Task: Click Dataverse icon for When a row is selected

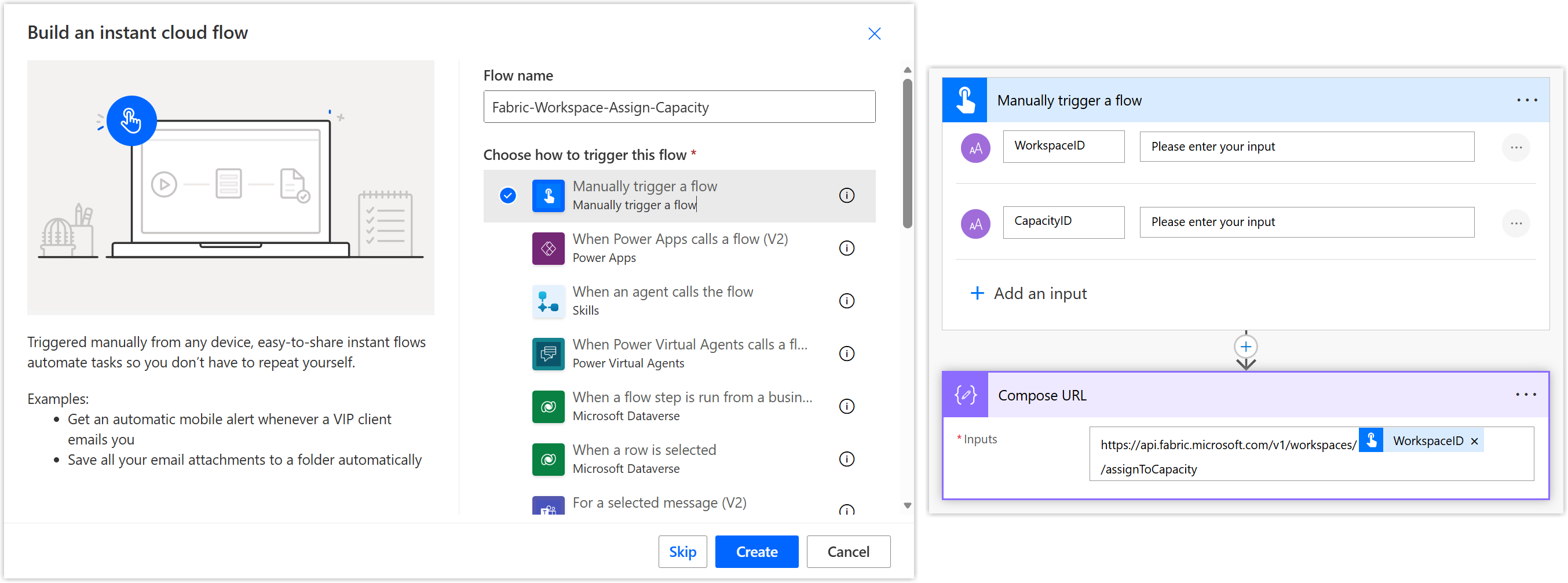Action: 548,460
